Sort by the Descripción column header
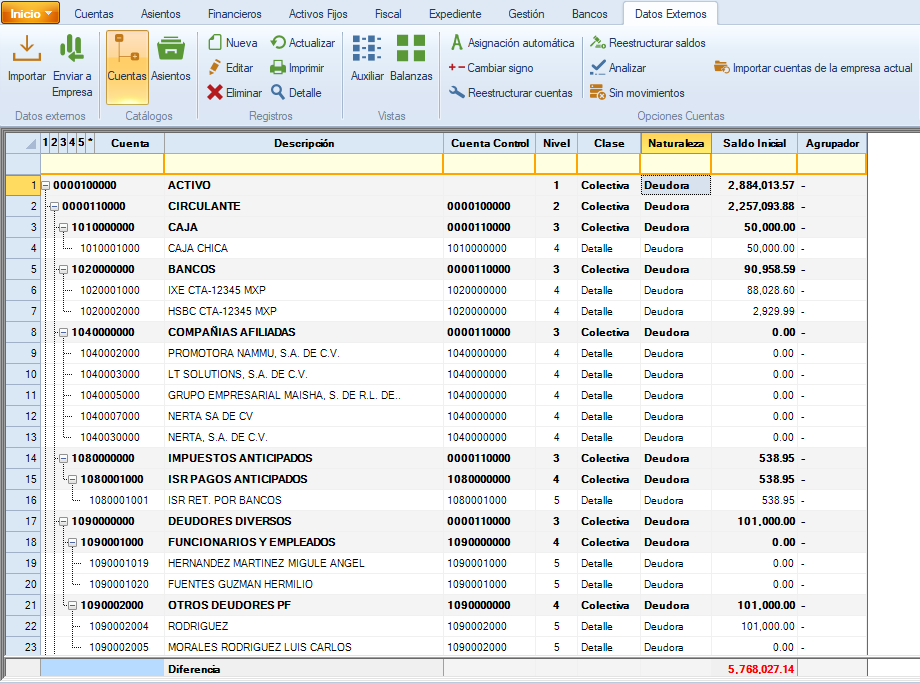The height and width of the screenshot is (683, 920). click(x=304, y=143)
